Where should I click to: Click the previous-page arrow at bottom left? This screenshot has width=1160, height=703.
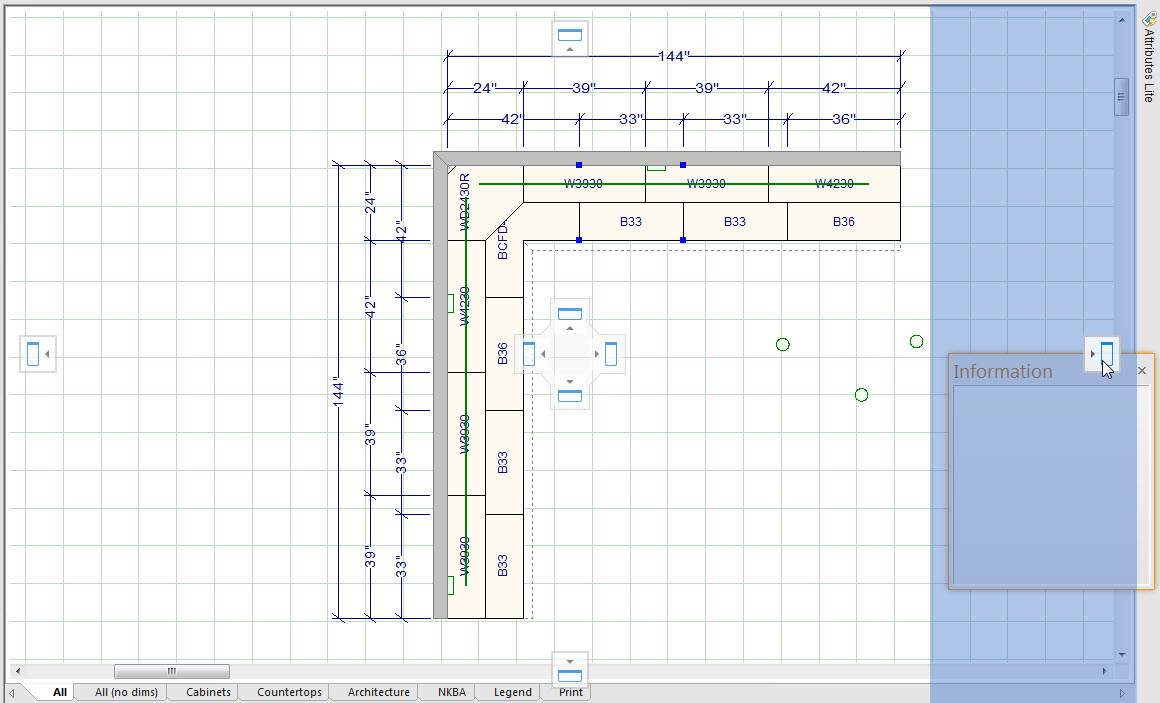(x=10, y=692)
